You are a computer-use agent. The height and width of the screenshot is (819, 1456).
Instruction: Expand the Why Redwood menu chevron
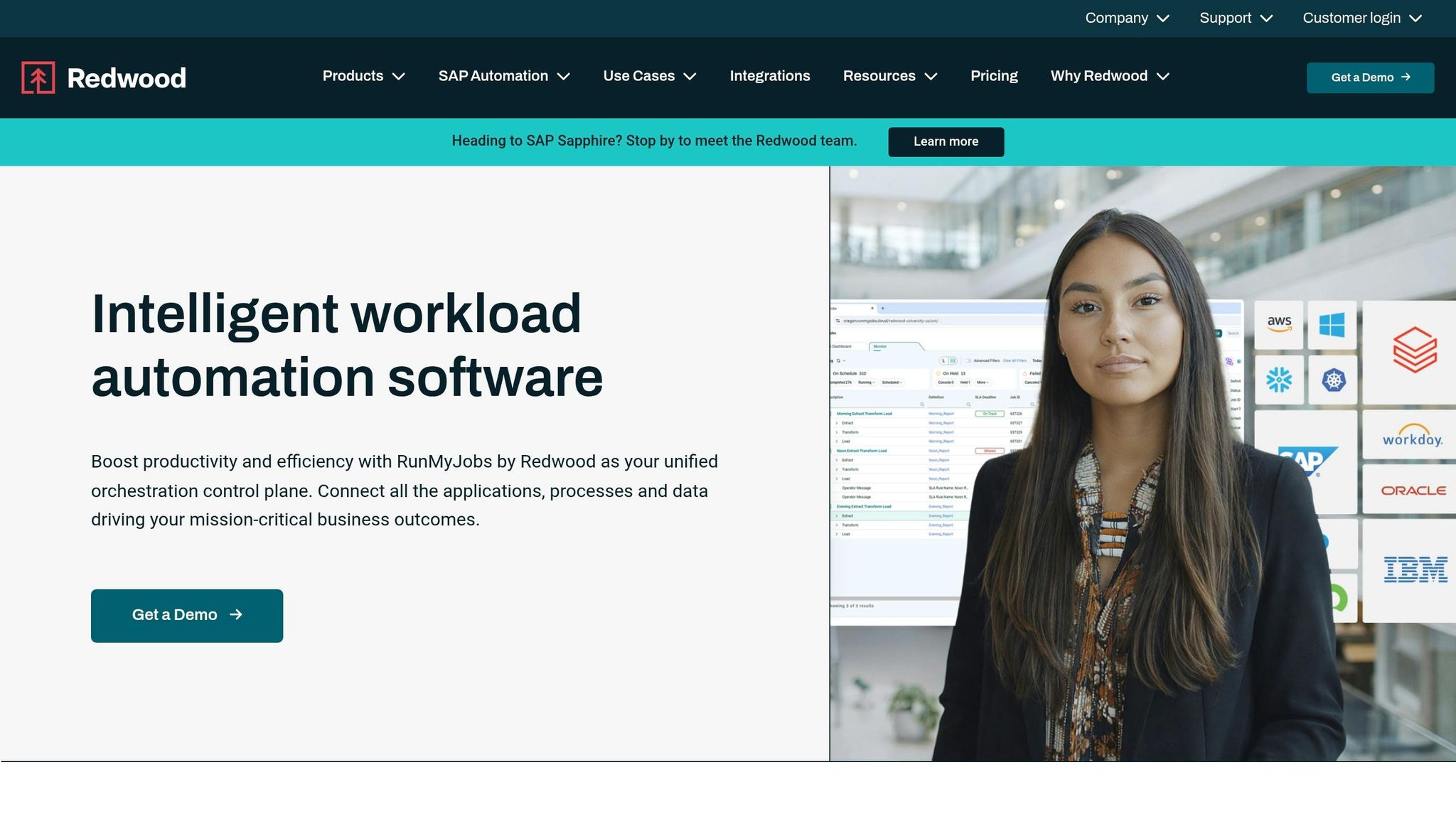pos(1163,76)
